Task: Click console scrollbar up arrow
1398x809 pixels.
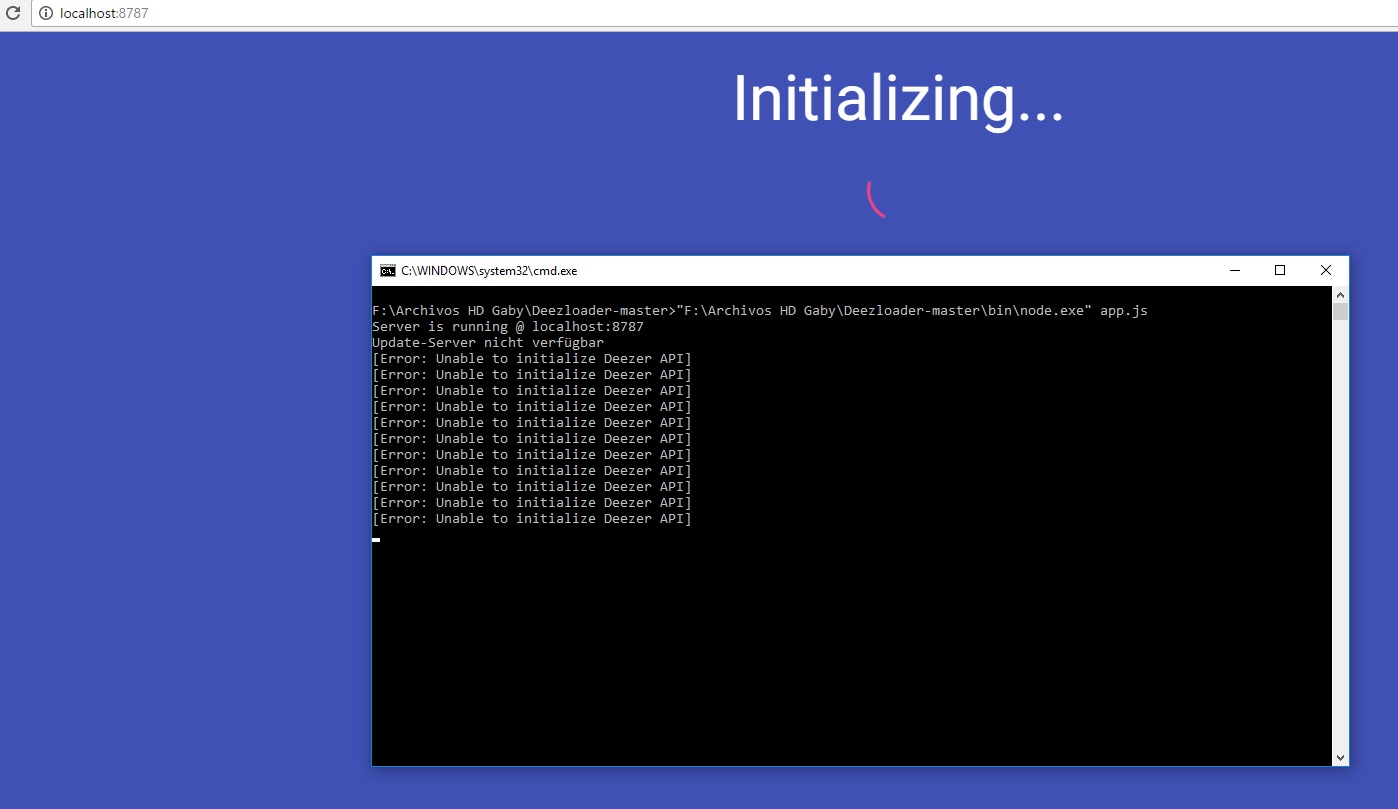Action: tap(1341, 294)
